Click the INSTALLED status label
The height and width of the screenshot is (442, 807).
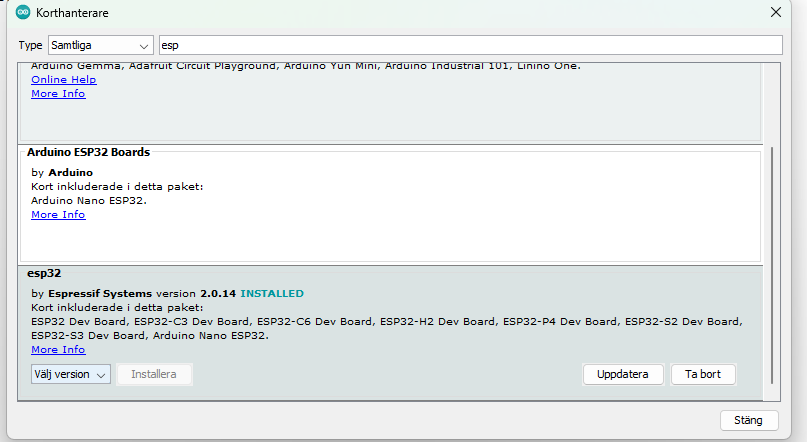tap(272, 294)
